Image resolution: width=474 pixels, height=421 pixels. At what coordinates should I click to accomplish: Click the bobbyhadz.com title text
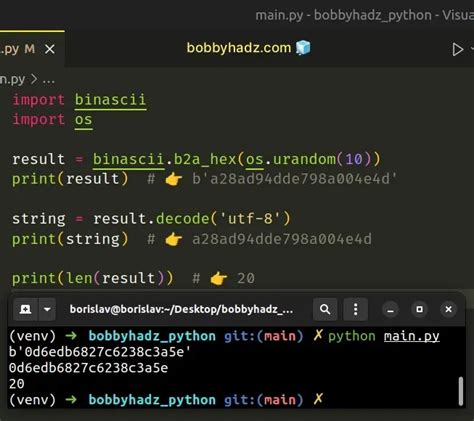[239, 48]
